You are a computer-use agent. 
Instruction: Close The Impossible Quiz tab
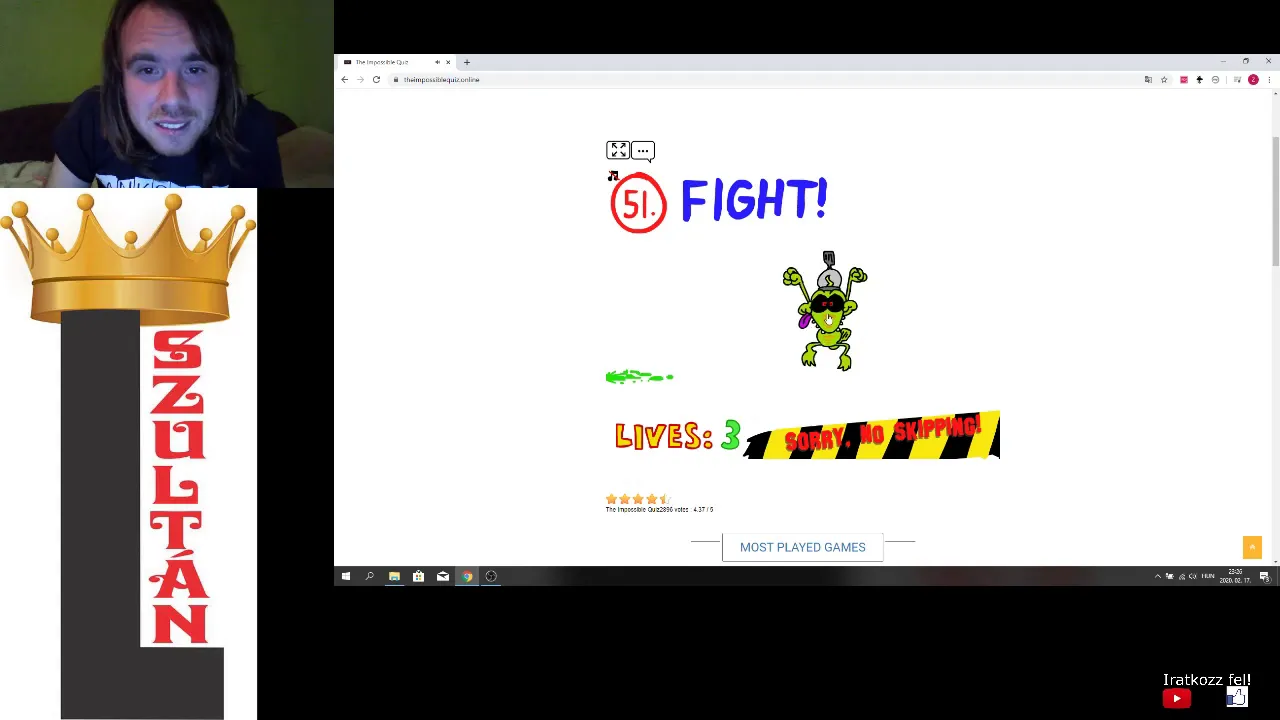click(x=448, y=62)
